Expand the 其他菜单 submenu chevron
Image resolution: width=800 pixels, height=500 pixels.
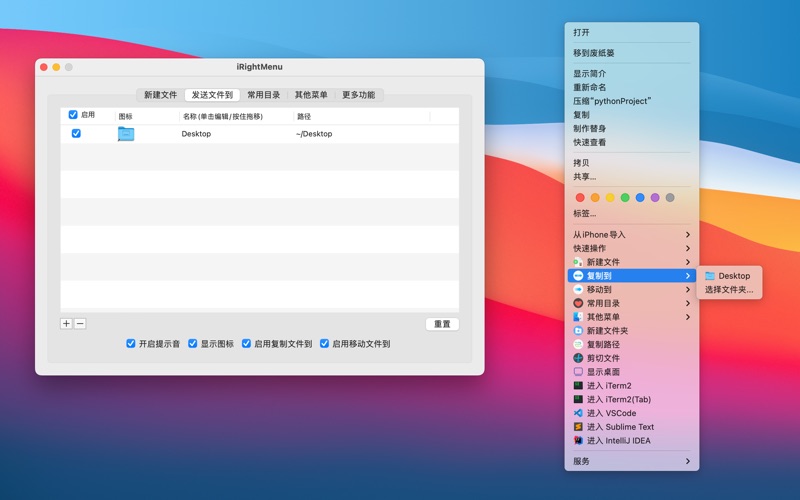coord(688,317)
